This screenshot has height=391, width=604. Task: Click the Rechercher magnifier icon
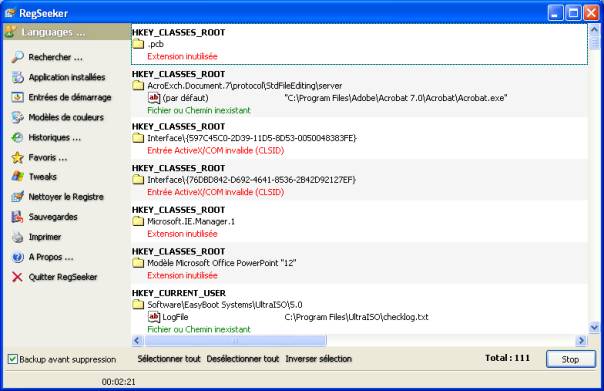17,57
